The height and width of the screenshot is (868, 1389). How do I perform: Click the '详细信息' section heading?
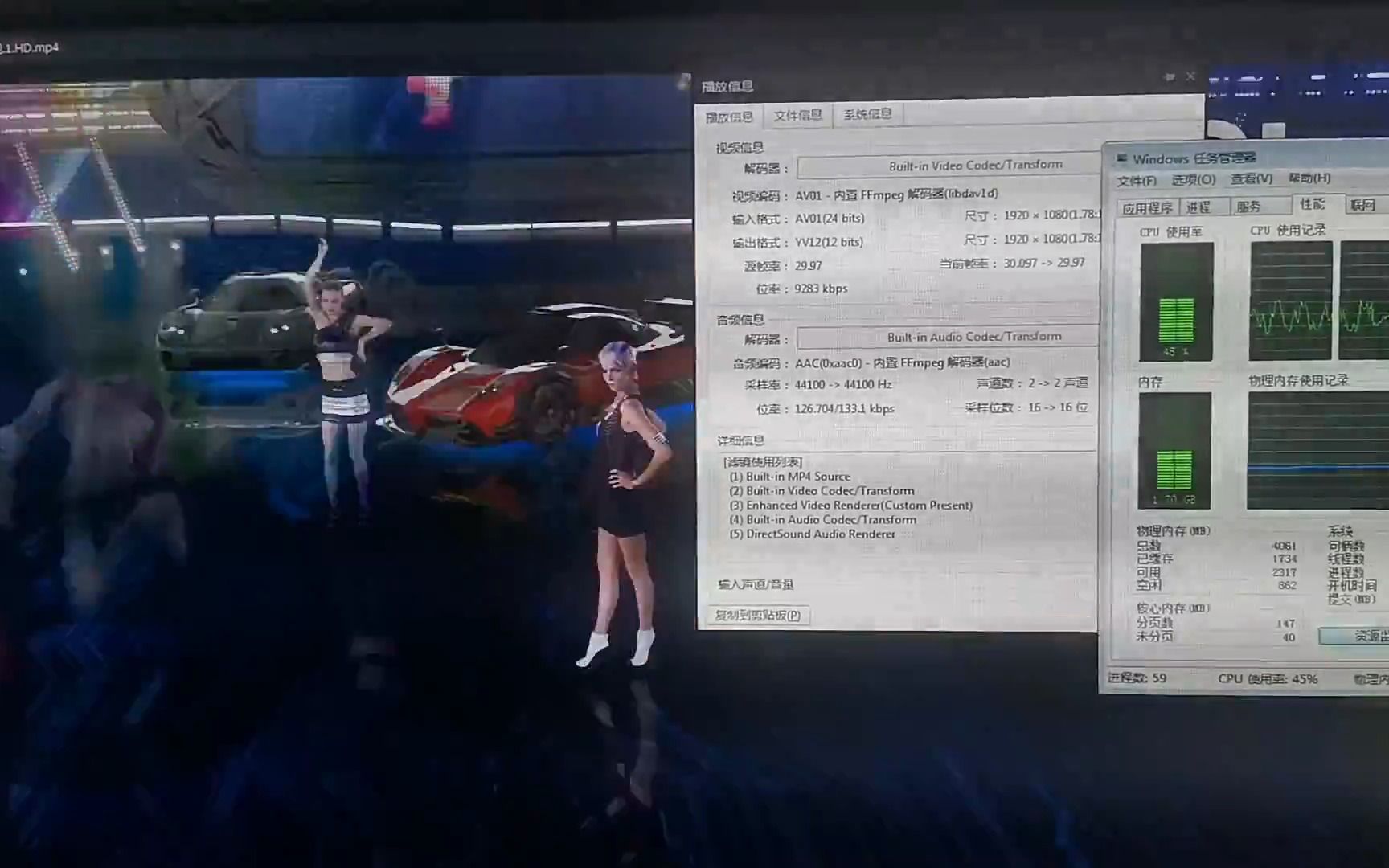pos(740,441)
